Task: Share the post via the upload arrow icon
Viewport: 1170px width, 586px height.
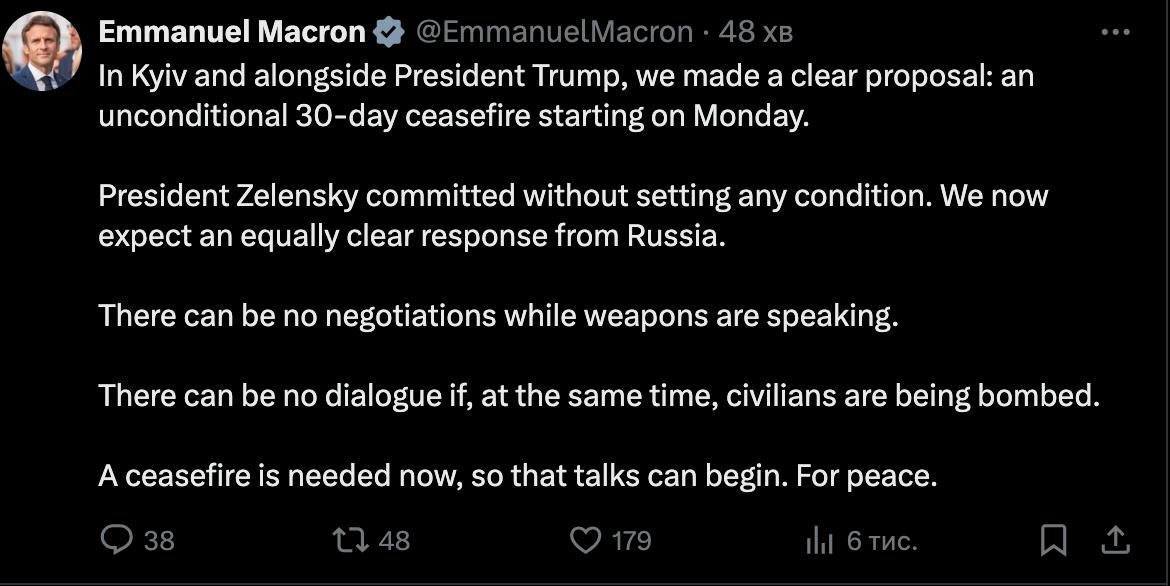Action: pyautogui.click(x=1114, y=540)
